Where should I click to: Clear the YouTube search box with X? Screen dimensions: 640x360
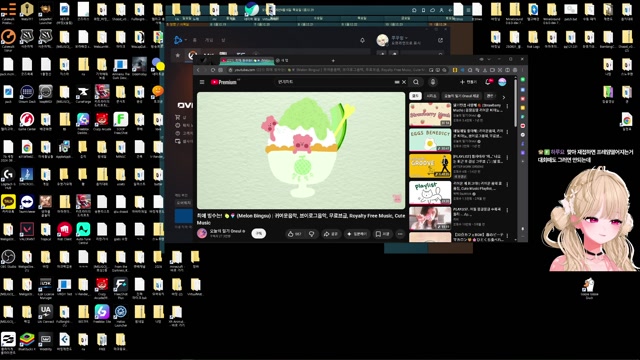404,82
